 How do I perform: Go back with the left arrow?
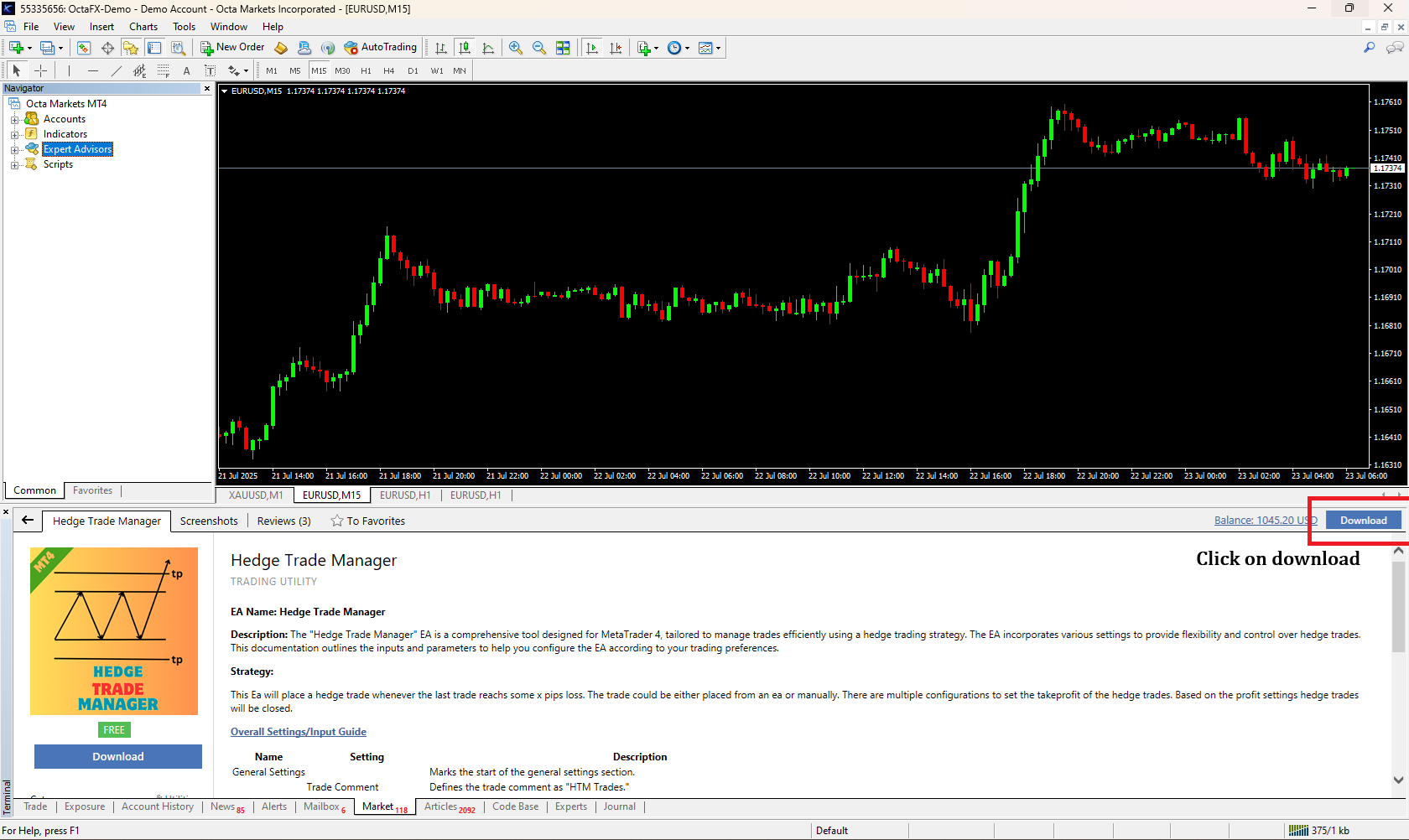[x=28, y=521]
